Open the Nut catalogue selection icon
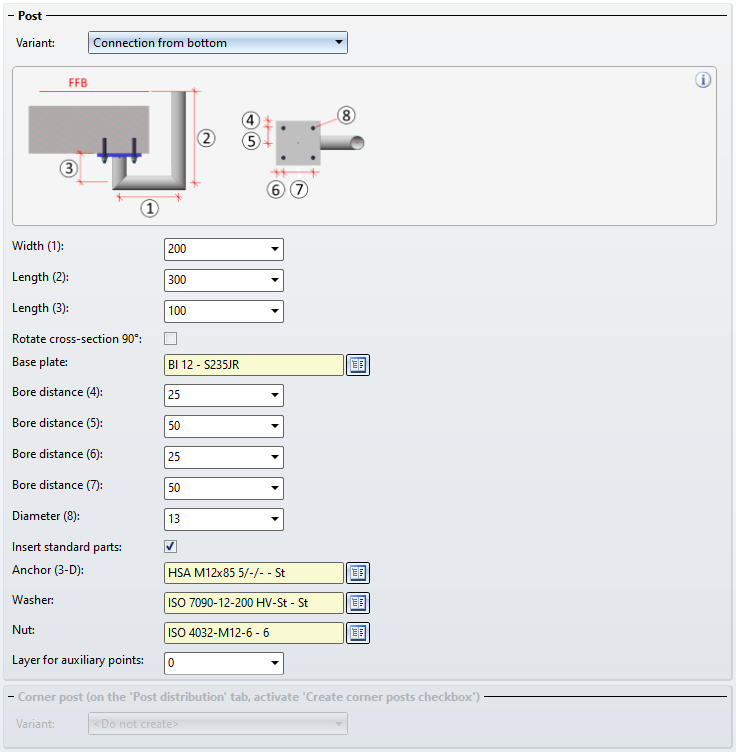This screenshot has height=752, width=736. (358, 633)
